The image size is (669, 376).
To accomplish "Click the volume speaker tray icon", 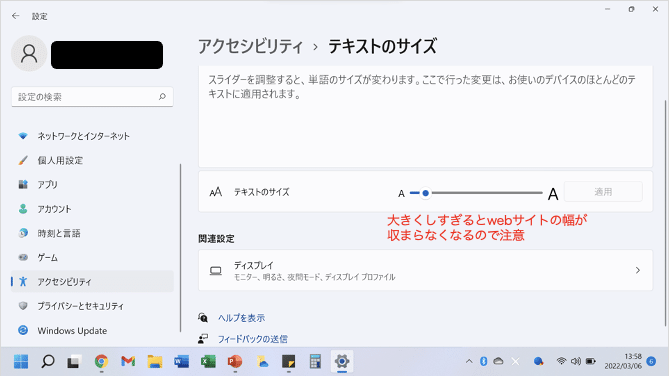I will 576,361.
